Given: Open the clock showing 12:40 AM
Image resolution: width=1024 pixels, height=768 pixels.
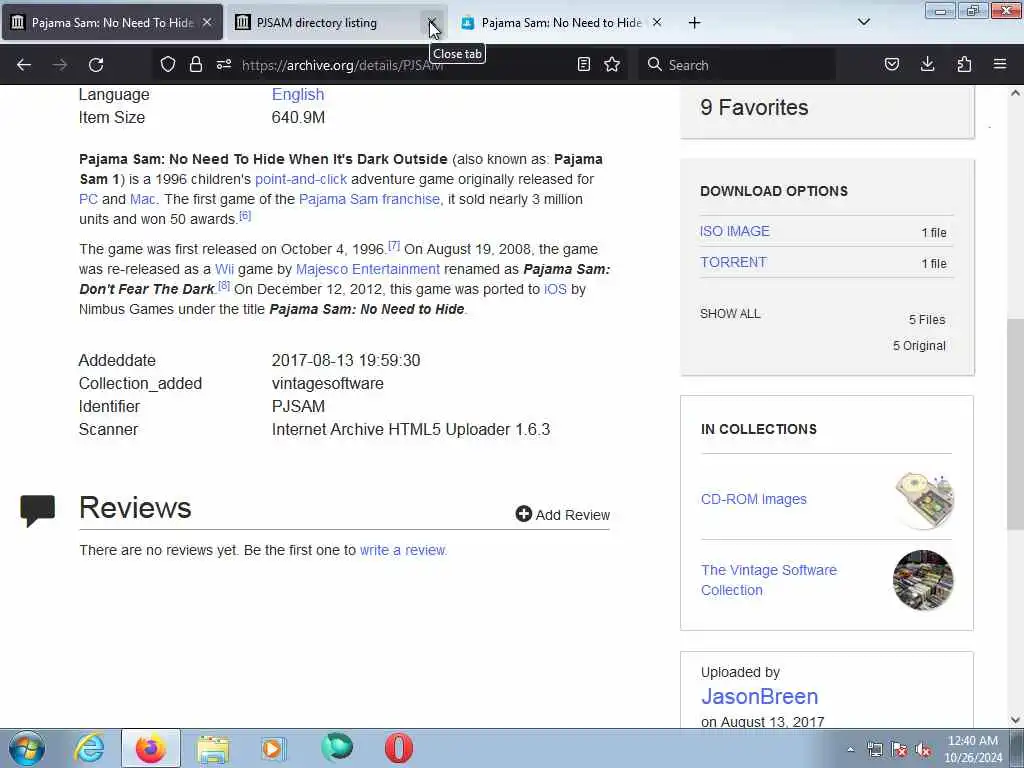Looking at the screenshot, I should click(973, 749).
